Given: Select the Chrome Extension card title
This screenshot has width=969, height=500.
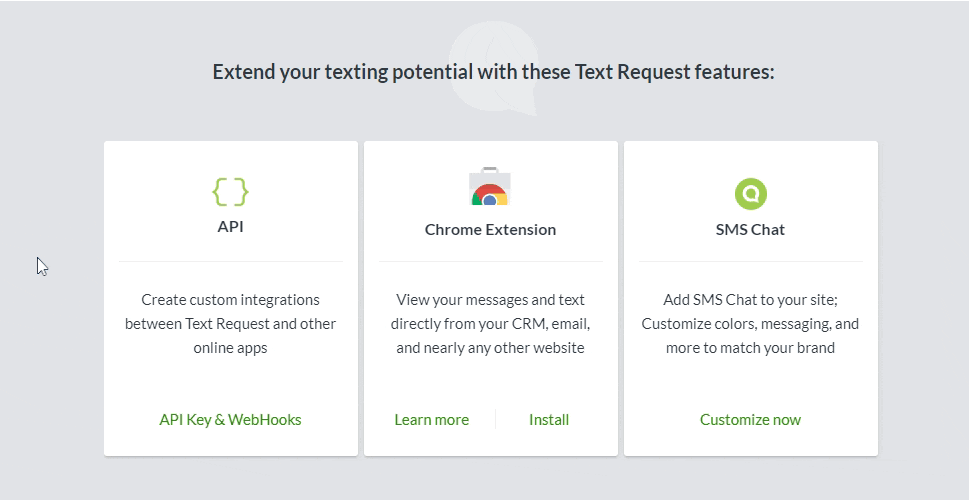Looking at the screenshot, I should (490, 230).
